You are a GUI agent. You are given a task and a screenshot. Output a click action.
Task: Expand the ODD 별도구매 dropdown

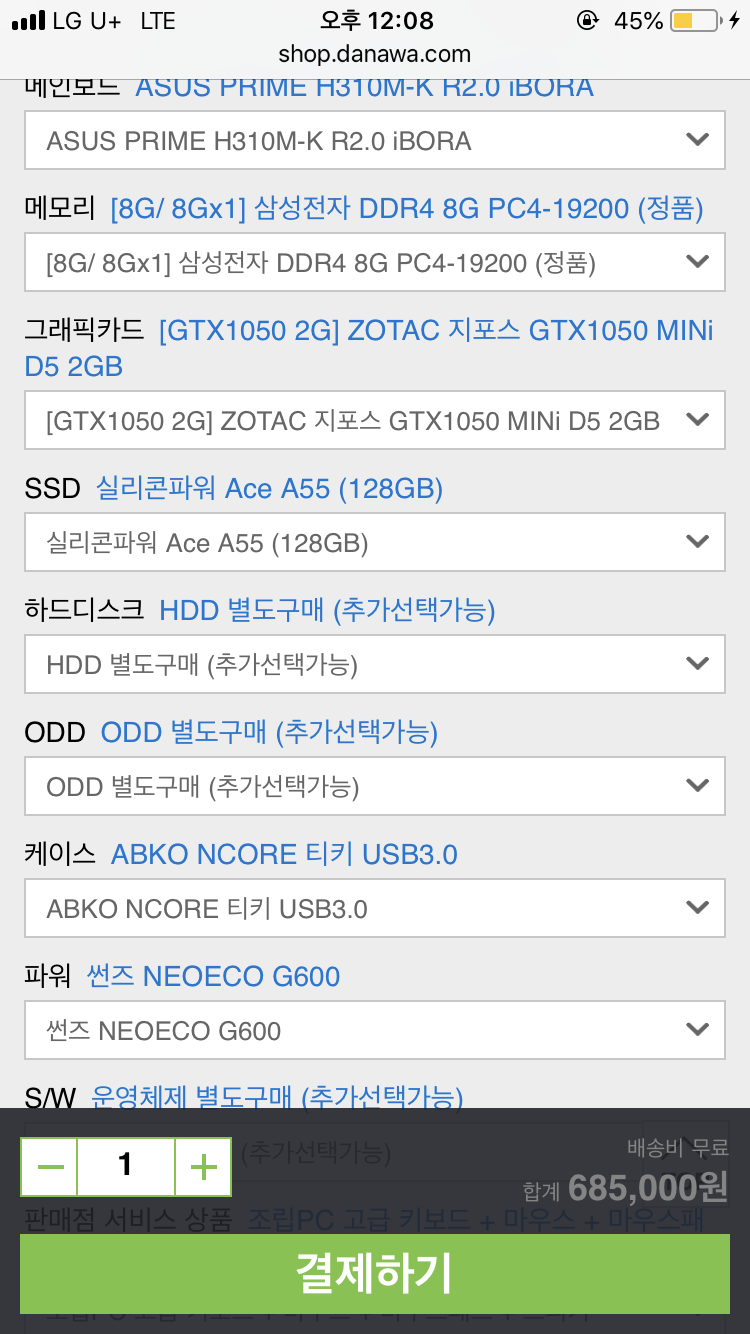375,787
